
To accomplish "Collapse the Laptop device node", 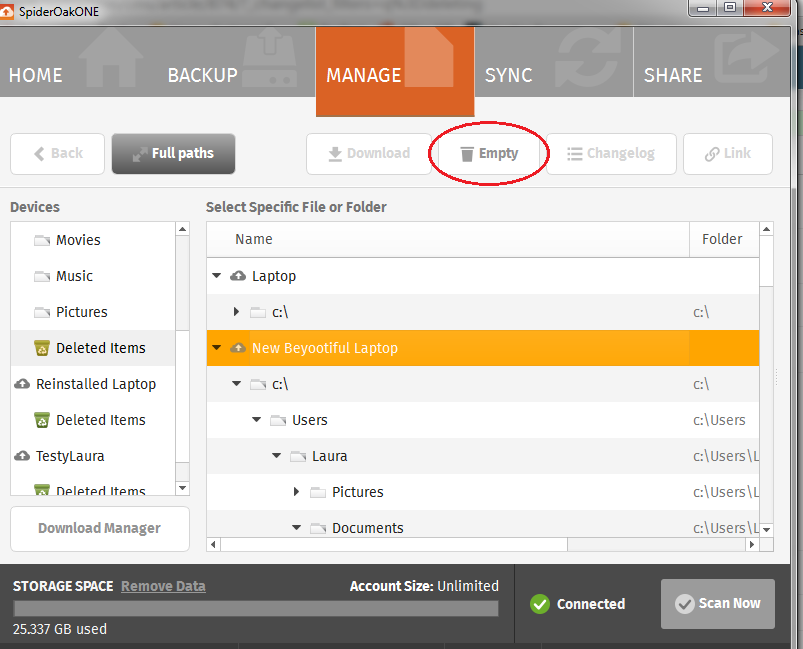I will (217, 276).
